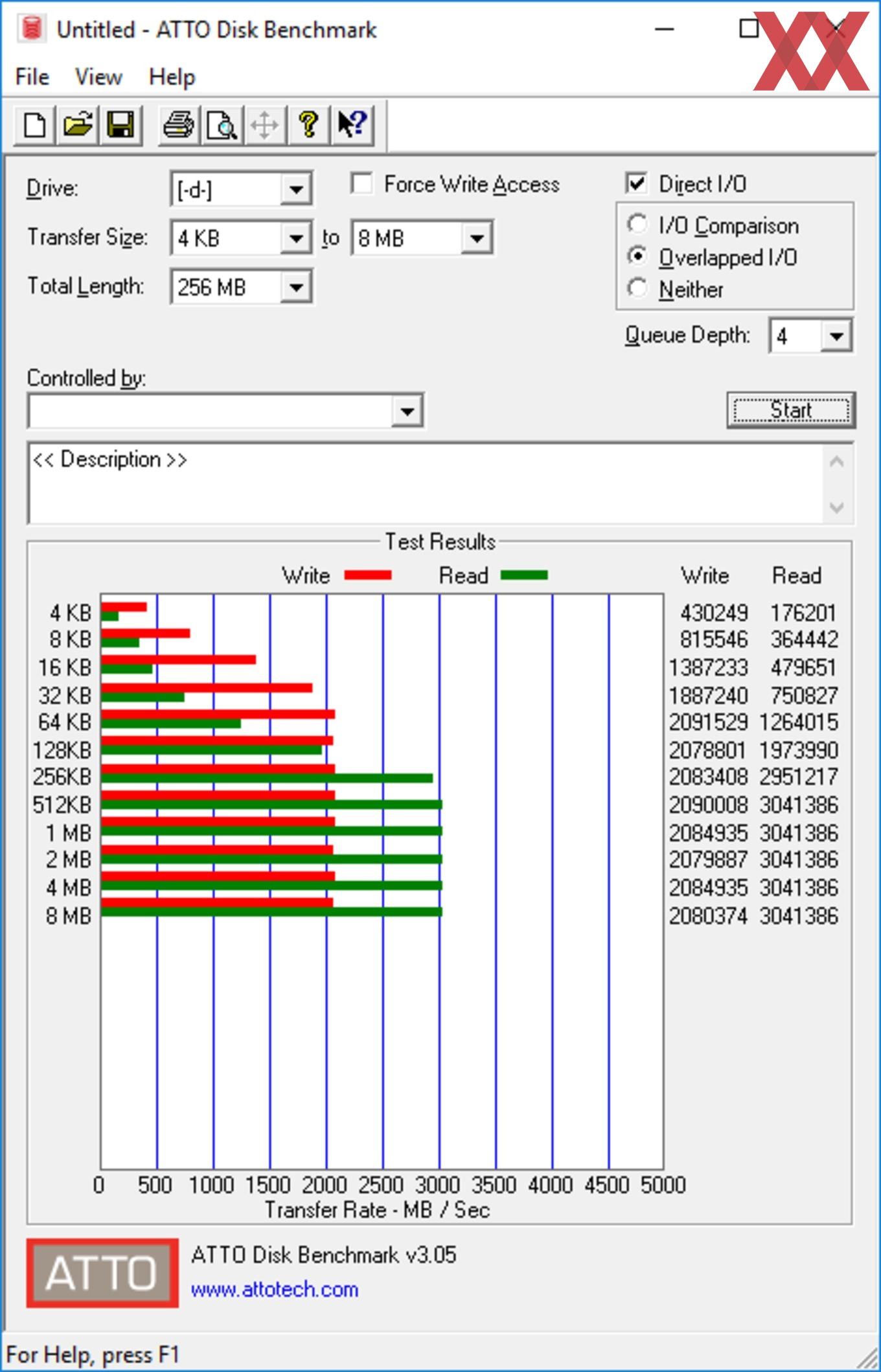Click the ATTO Disk Benchmark v3.05 text

coord(323,1255)
